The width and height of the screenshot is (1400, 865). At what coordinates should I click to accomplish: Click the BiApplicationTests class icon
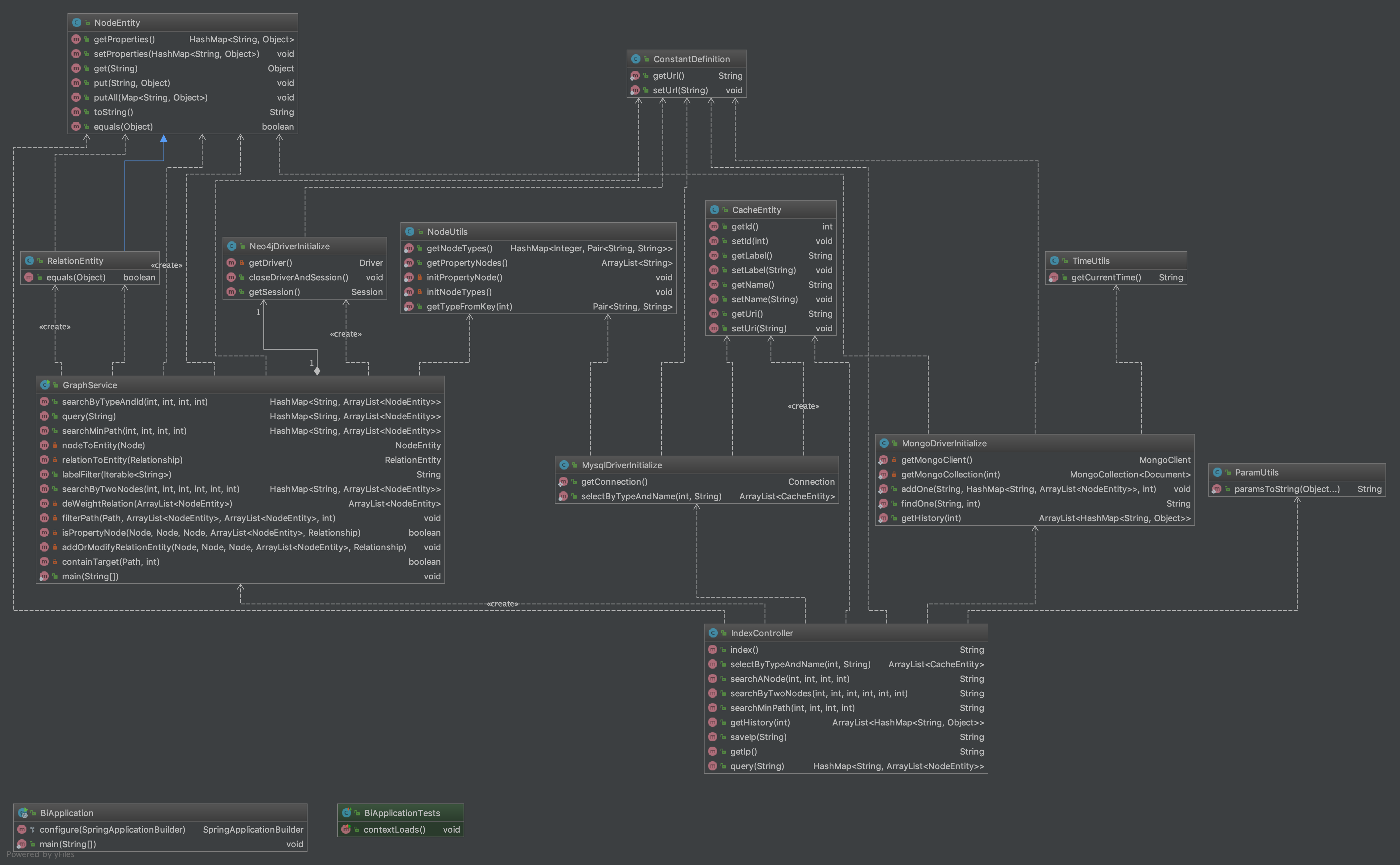point(346,813)
